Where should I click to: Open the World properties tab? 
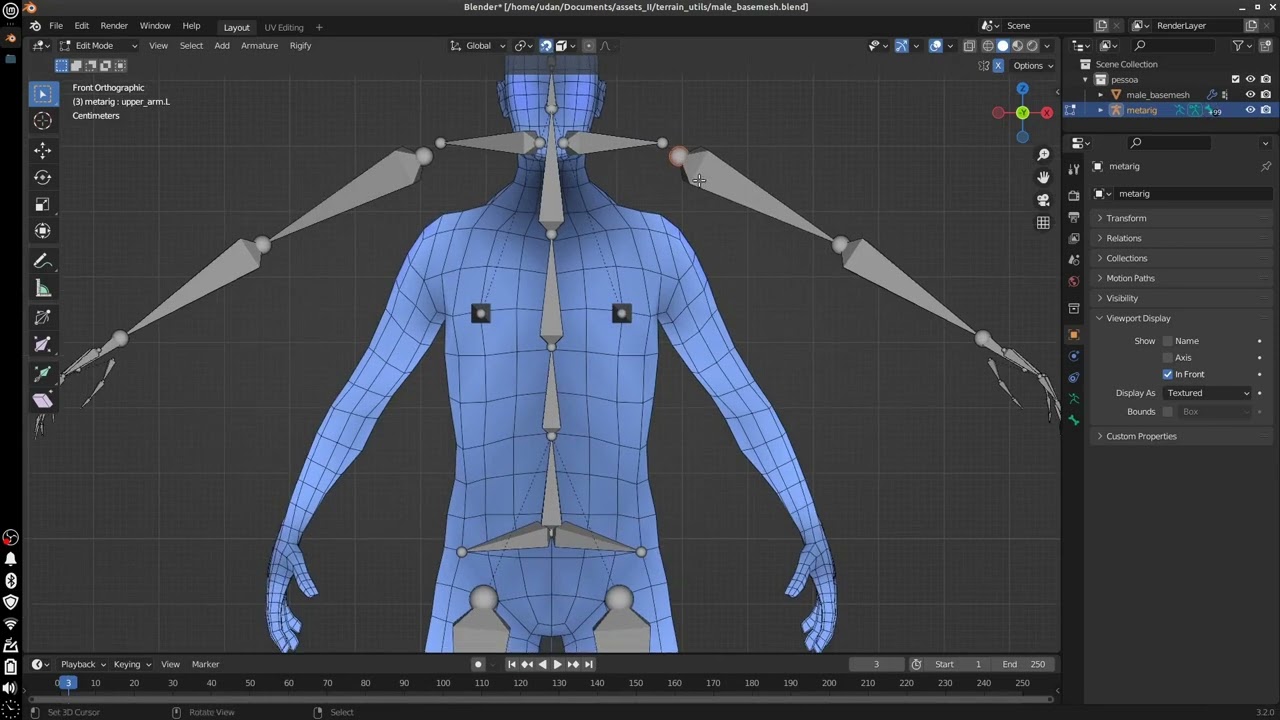pos(1074,282)
